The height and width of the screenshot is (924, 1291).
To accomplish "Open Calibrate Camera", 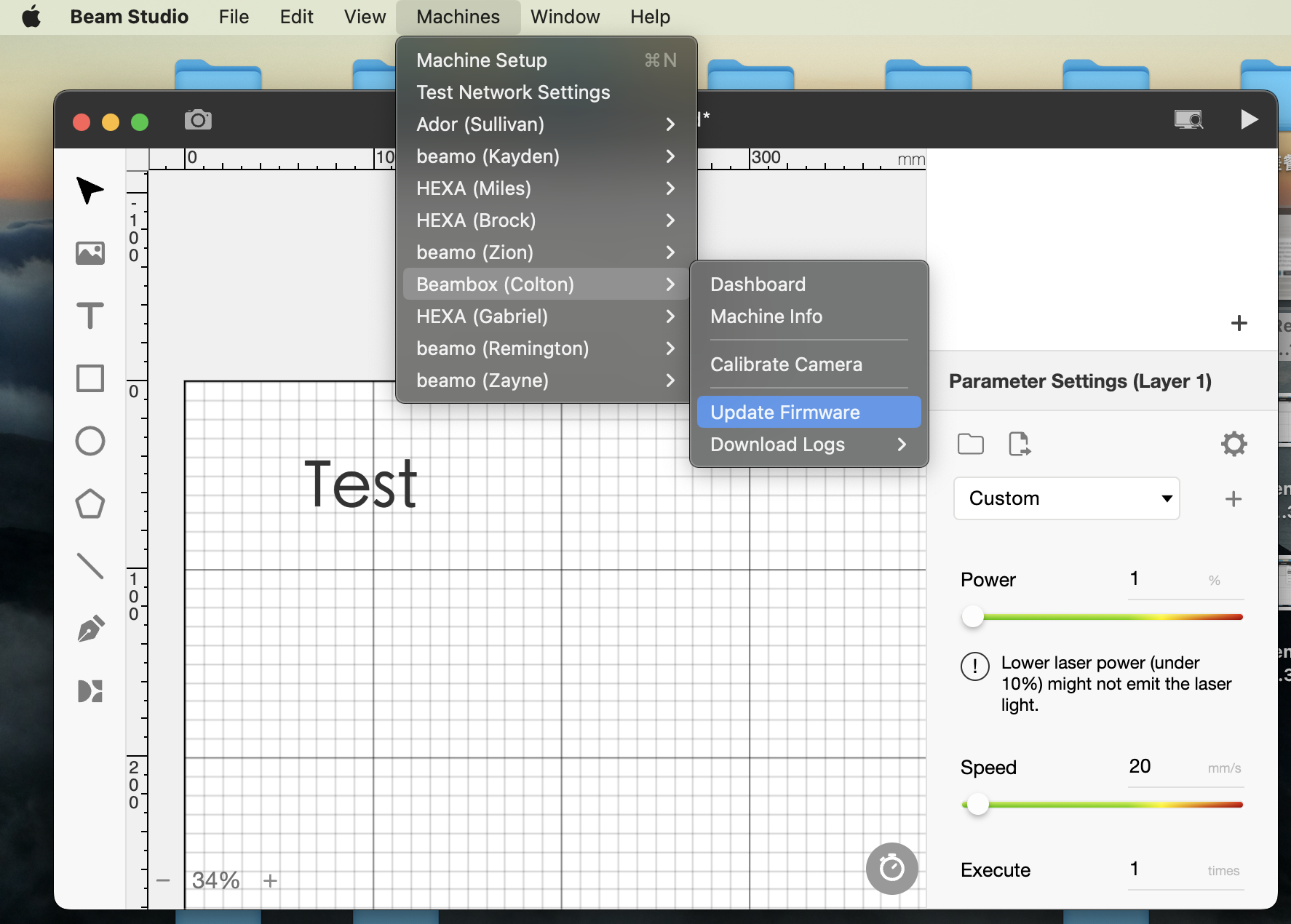I will (x=786, y=365).
